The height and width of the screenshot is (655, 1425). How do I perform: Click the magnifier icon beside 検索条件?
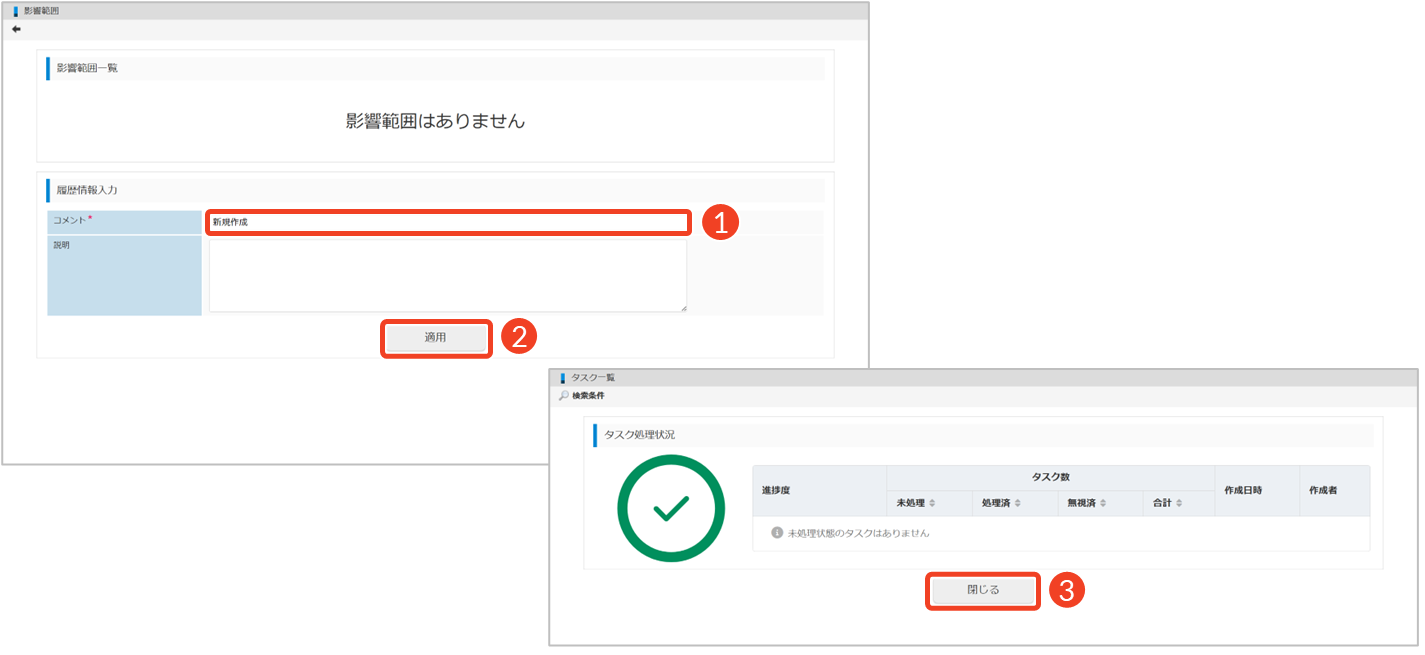[563, 396]
